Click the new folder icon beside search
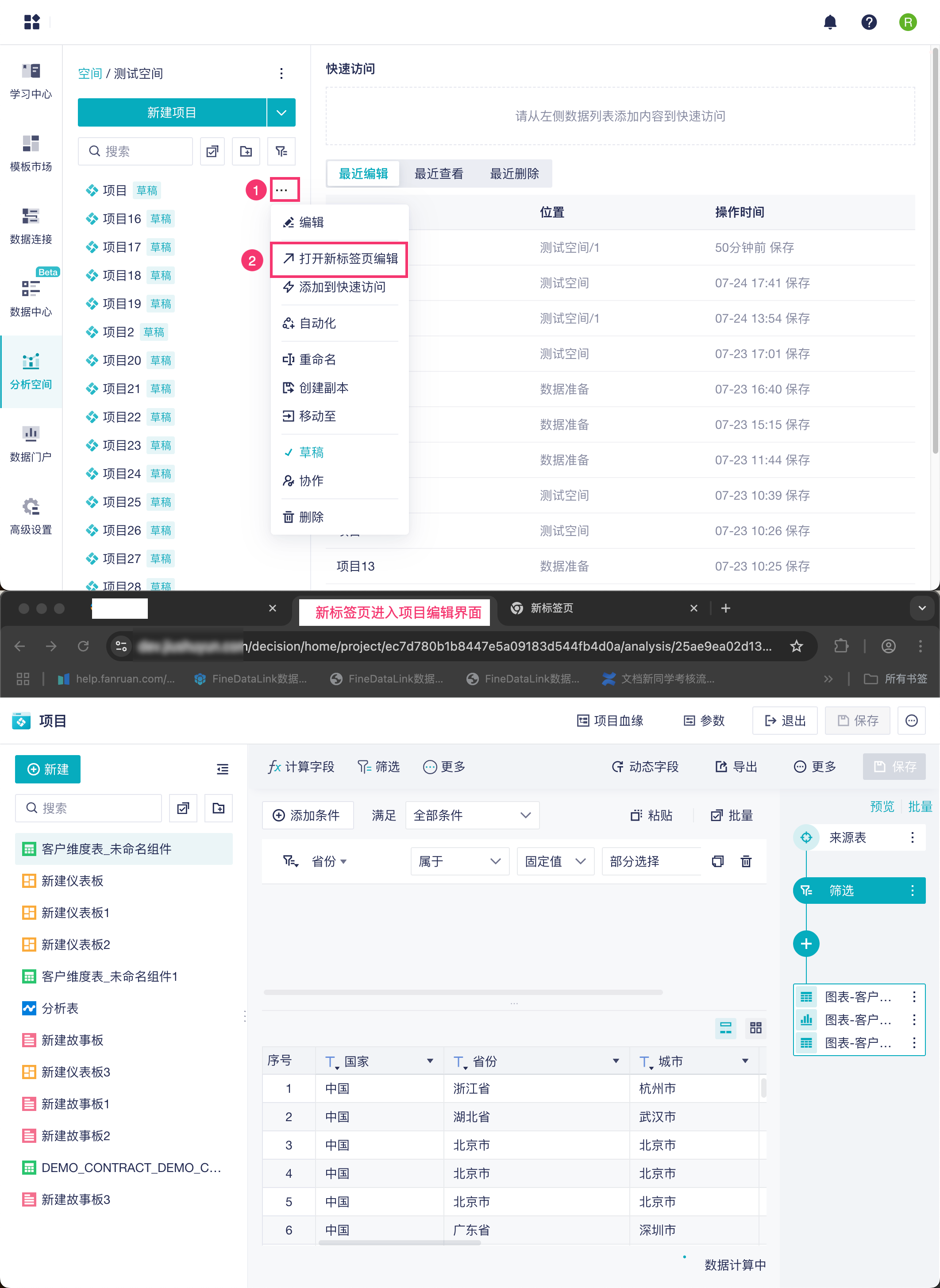 pos(246,151)
